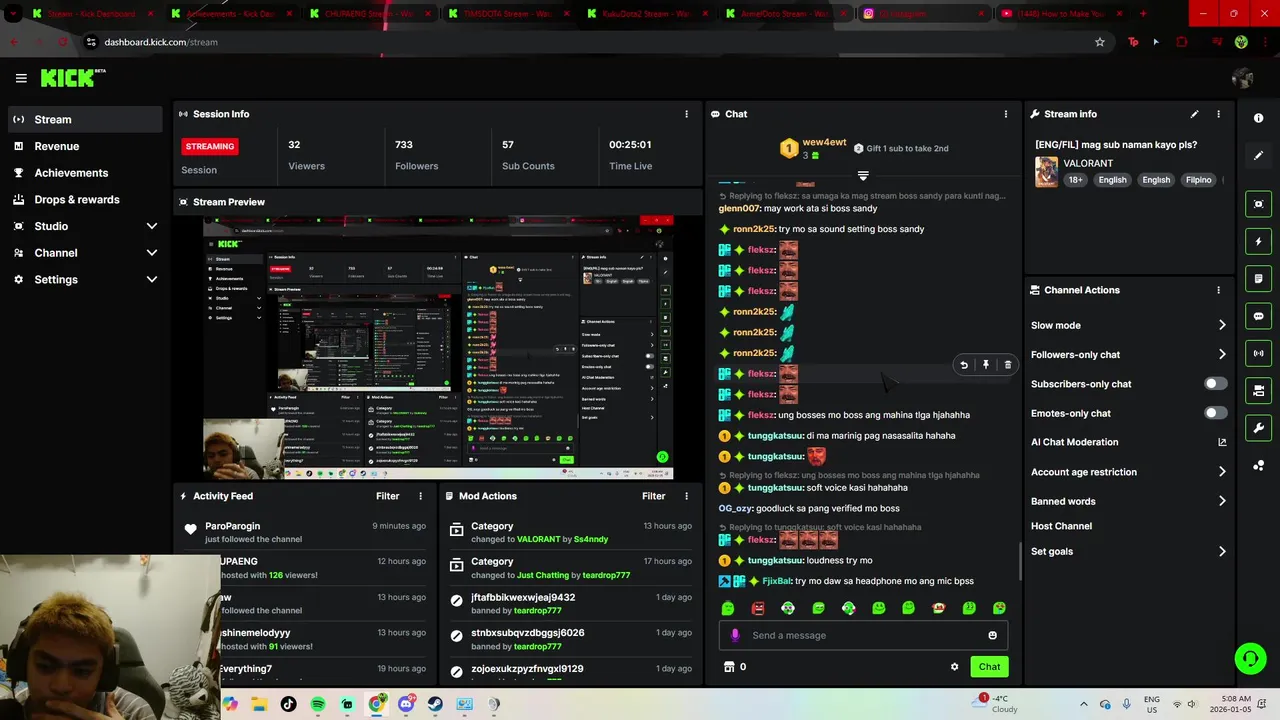Open AI Chat Moderation external link
The image size is (1280, 720).
[x=1222, y=442]
